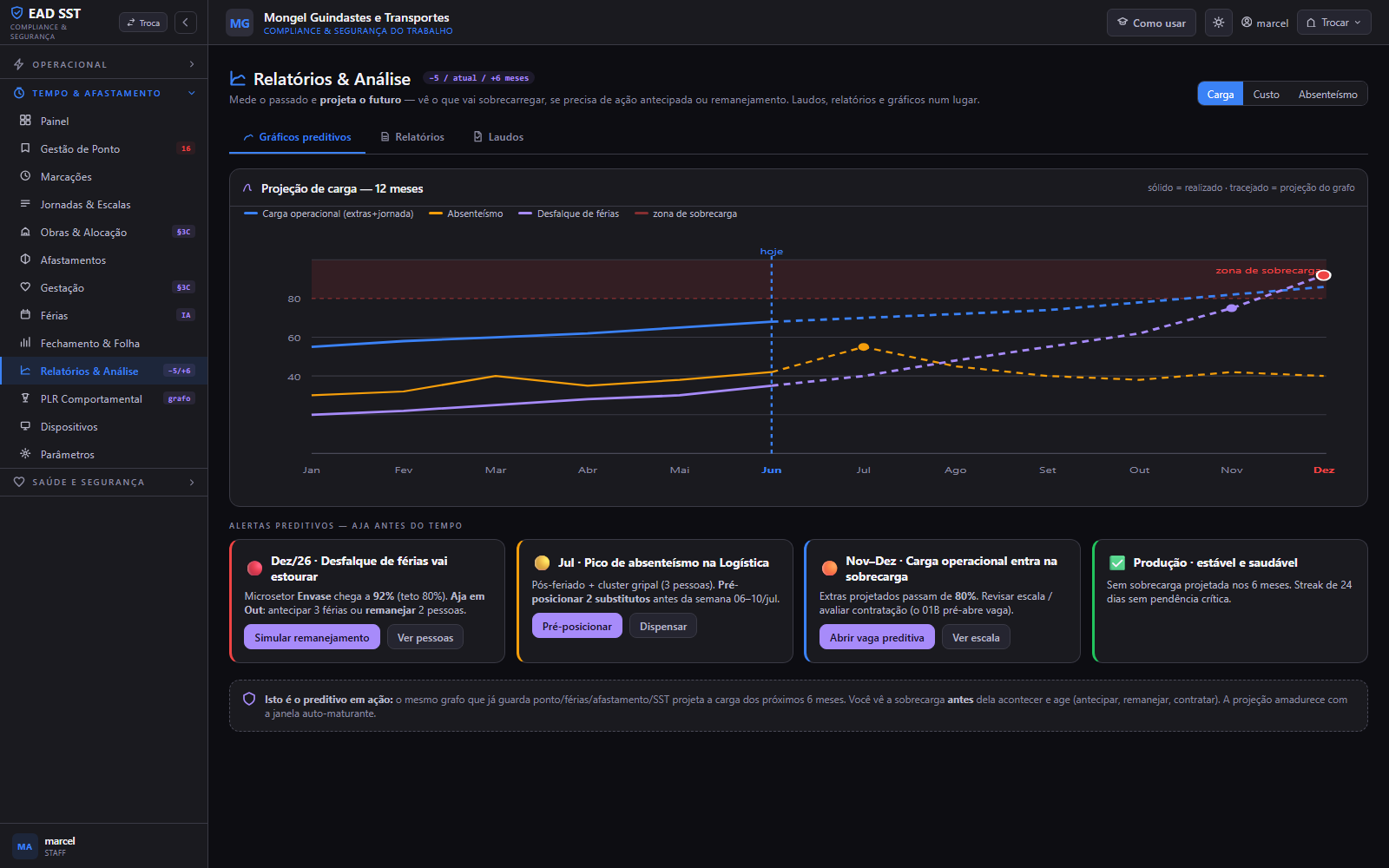Collapse sidebar with the chevron button
Image resolution: width=1389 pixels, height=868 pixels.
click(x=185, y=23)
